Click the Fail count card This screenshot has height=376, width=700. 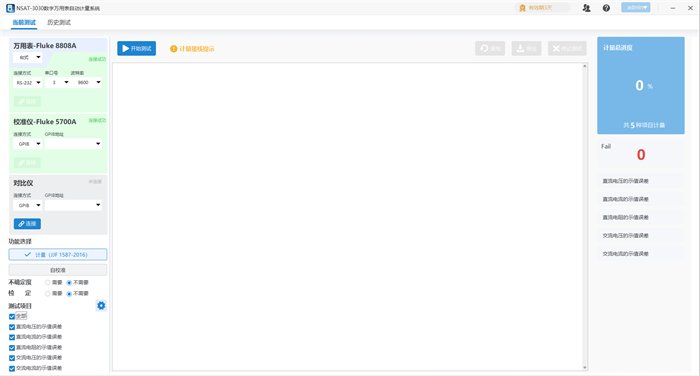tap(641, 153)
